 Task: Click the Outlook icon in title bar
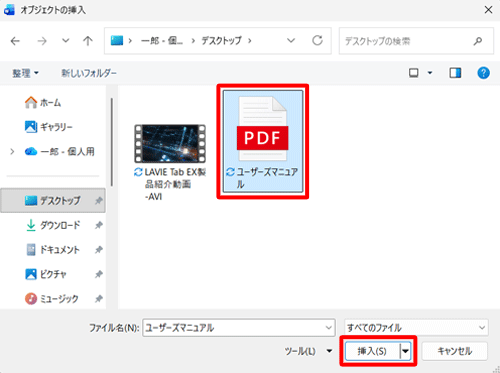[x=9, y=10]
